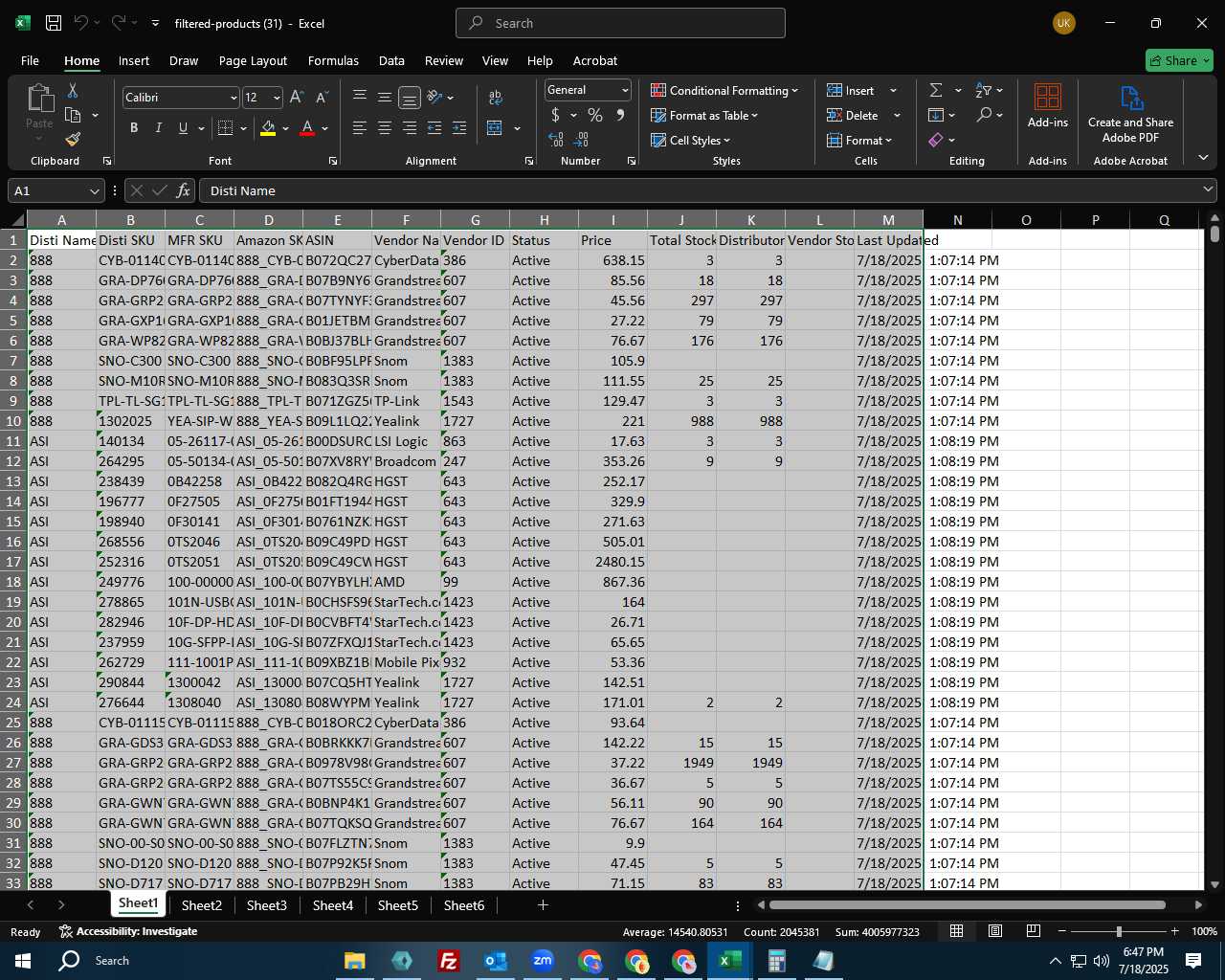1225x980 pixels.
Task: Open Excel from Windows taskbar
Action: coord(730,960)
